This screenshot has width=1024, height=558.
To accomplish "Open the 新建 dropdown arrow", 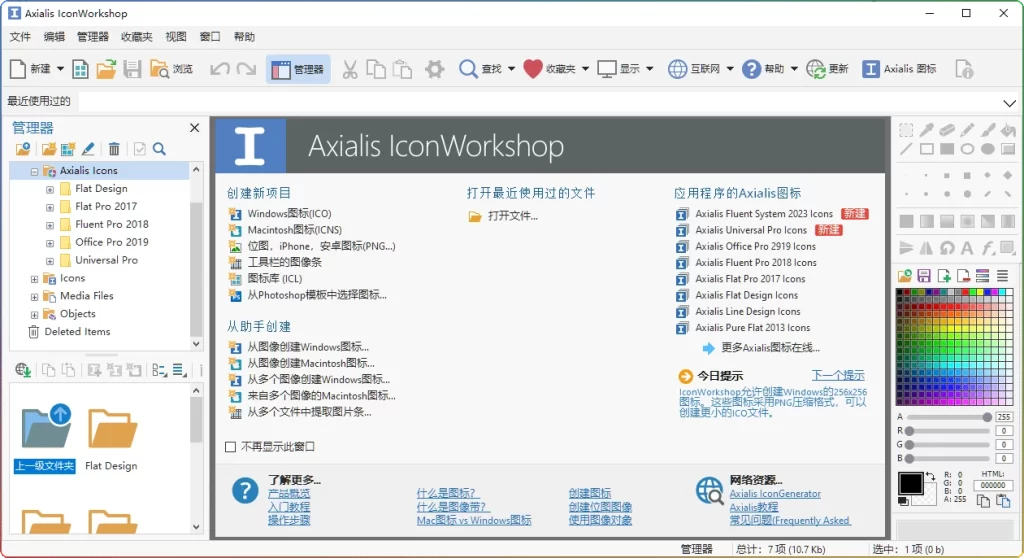I will (x=60, y=69).
